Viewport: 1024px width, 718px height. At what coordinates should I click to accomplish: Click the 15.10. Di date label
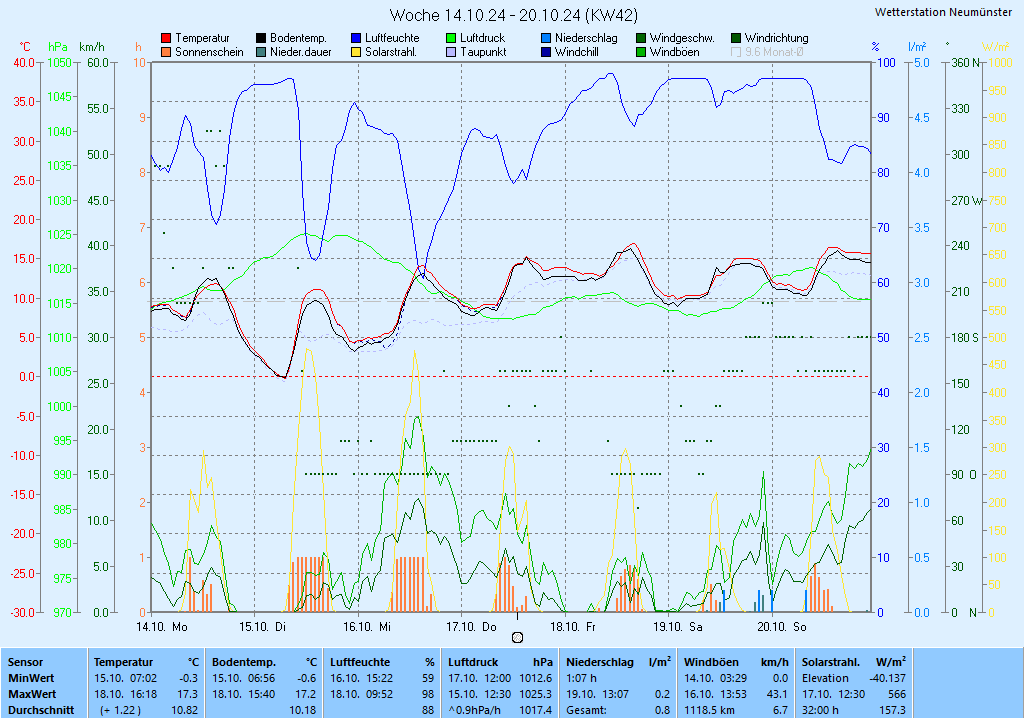pos(263,627)
